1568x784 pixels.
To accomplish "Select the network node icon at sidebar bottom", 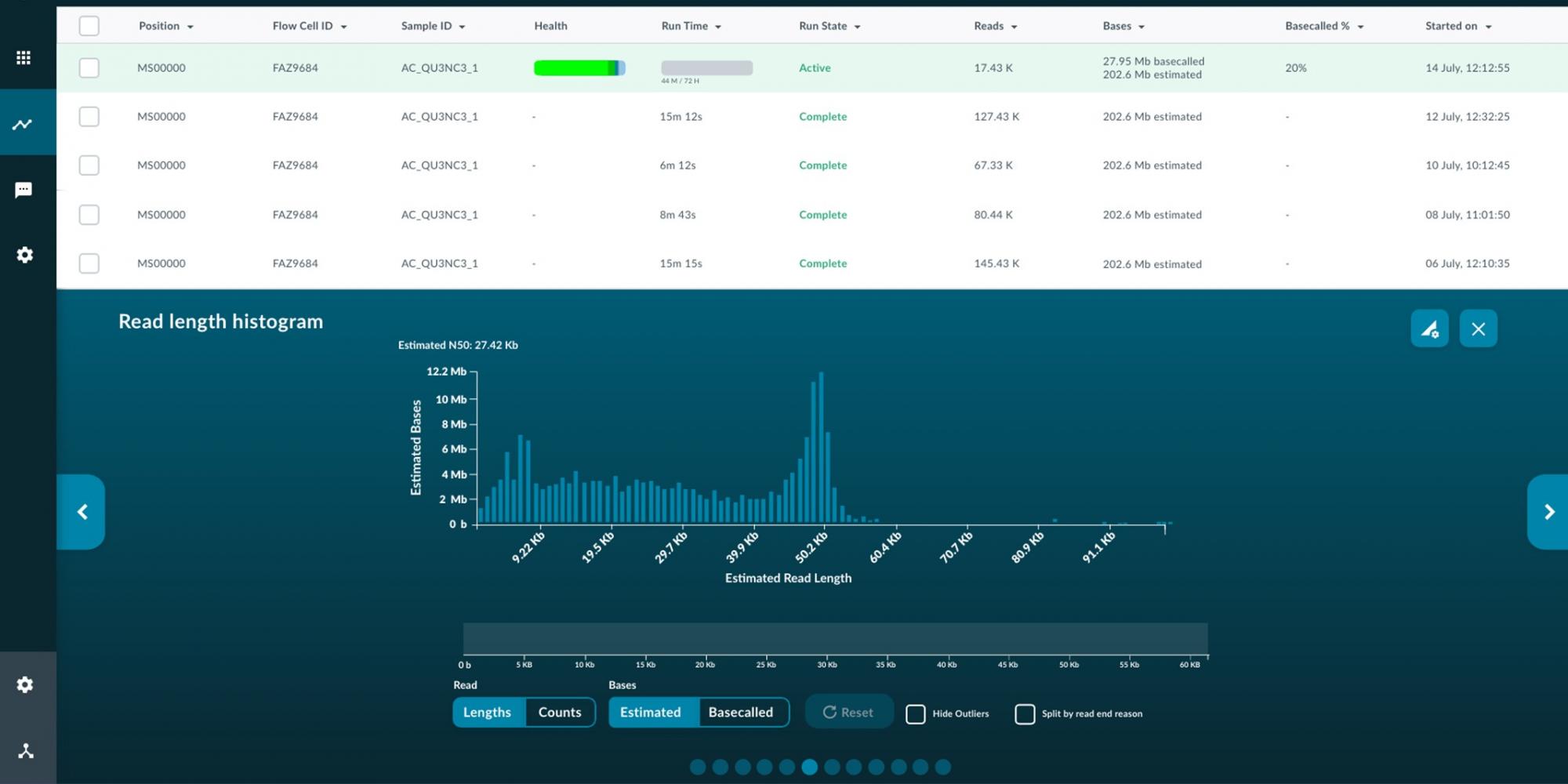I will [x=26, y=750].
